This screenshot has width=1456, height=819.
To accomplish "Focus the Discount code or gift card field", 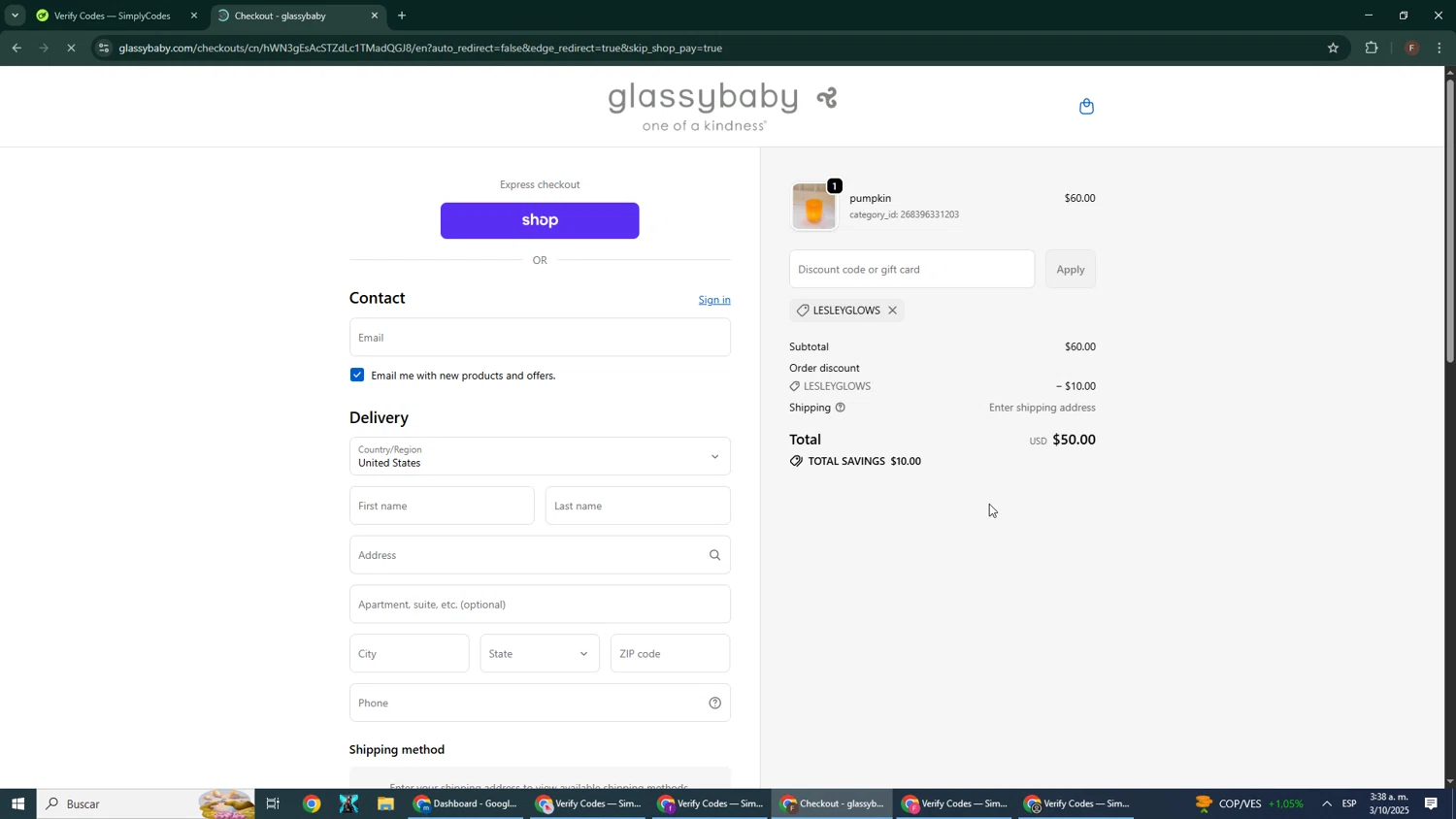I will pos(912,270).
